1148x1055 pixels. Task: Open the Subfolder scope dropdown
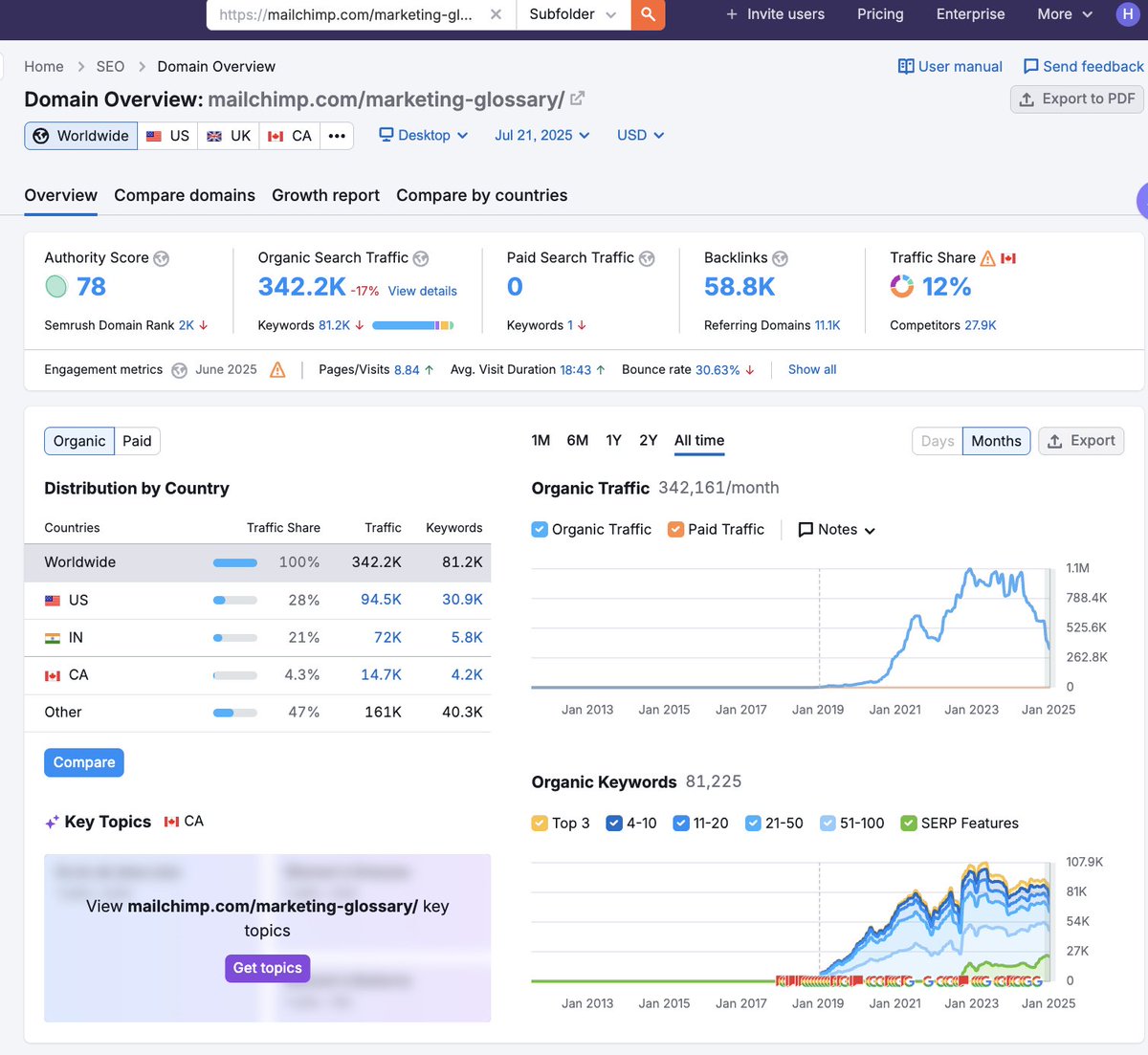click(574, 14)
